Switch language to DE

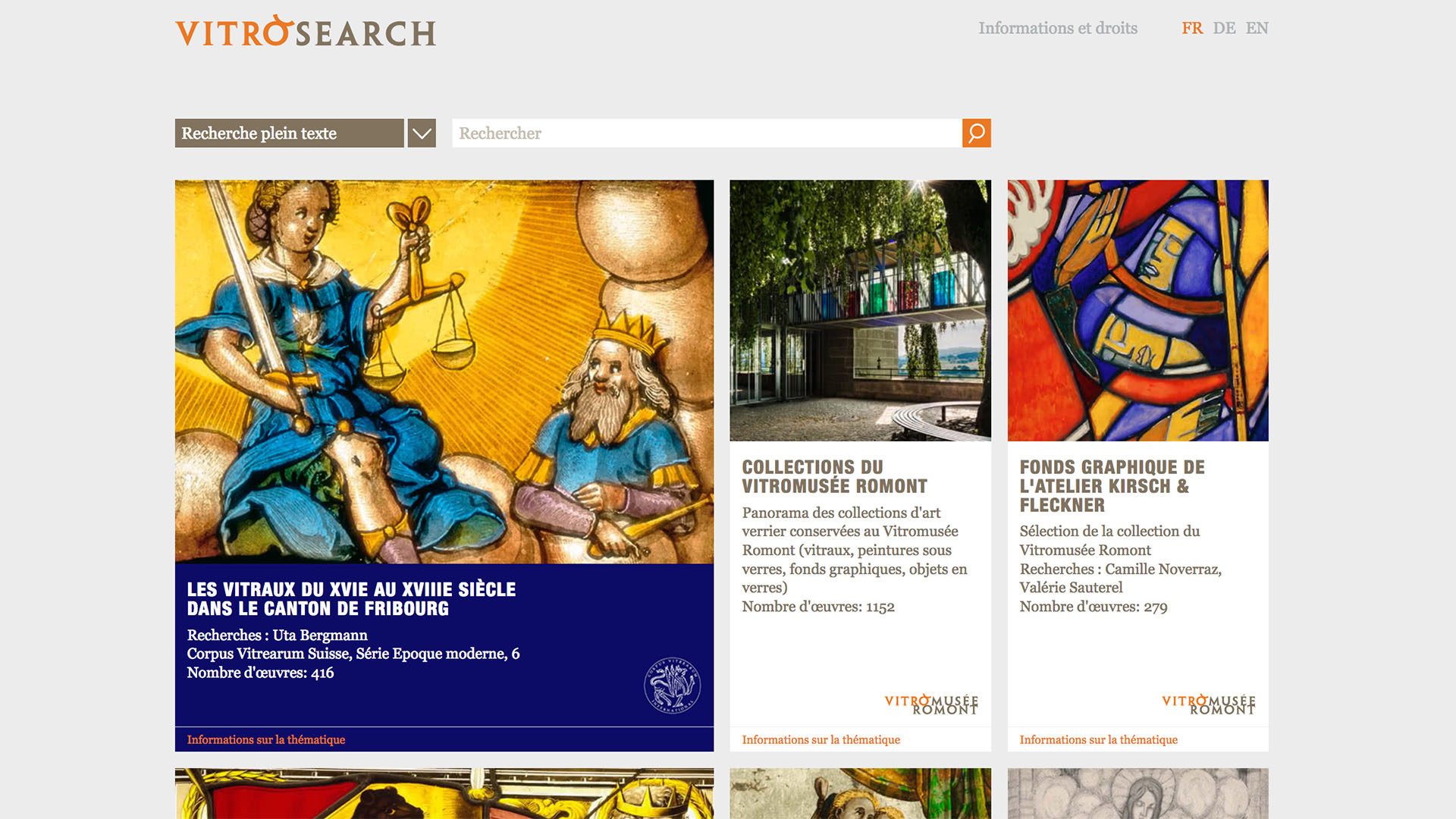click(1224, 28)
